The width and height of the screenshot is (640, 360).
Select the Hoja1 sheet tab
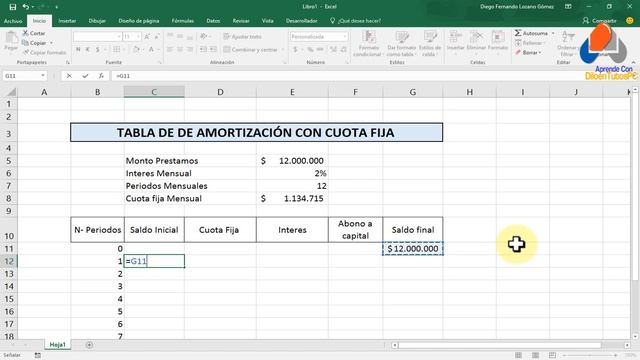58,345
